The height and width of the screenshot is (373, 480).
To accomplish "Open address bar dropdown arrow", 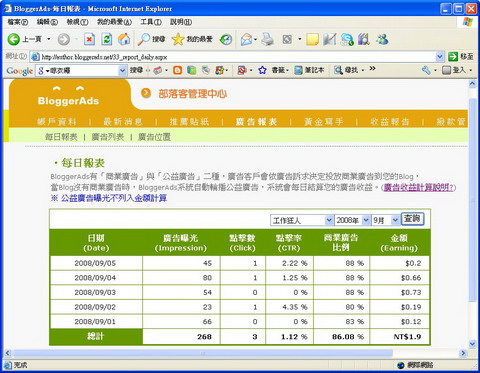I will pyautogui.click(x=440, y=57).
